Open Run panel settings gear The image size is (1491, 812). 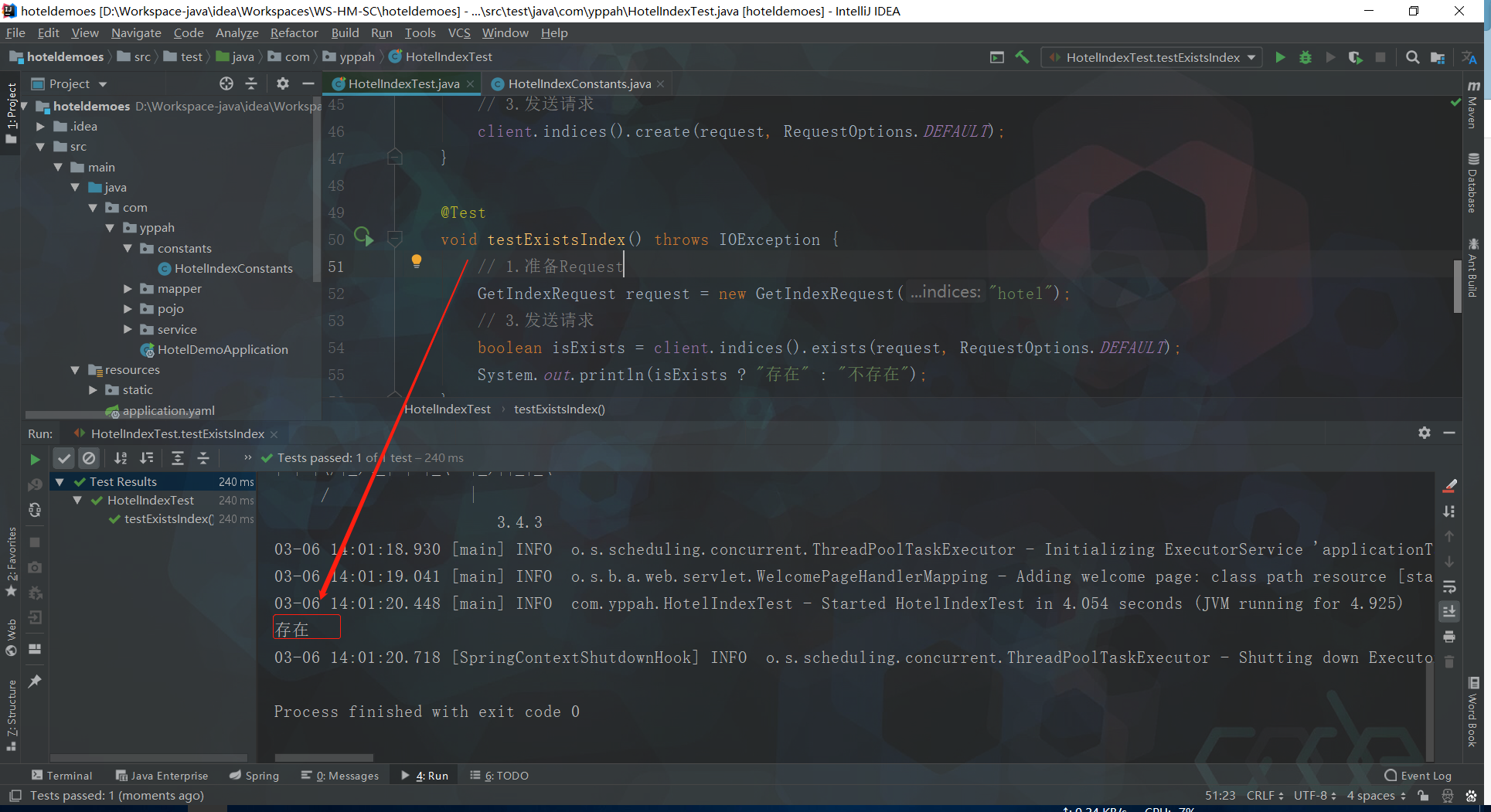[1425, 433]
